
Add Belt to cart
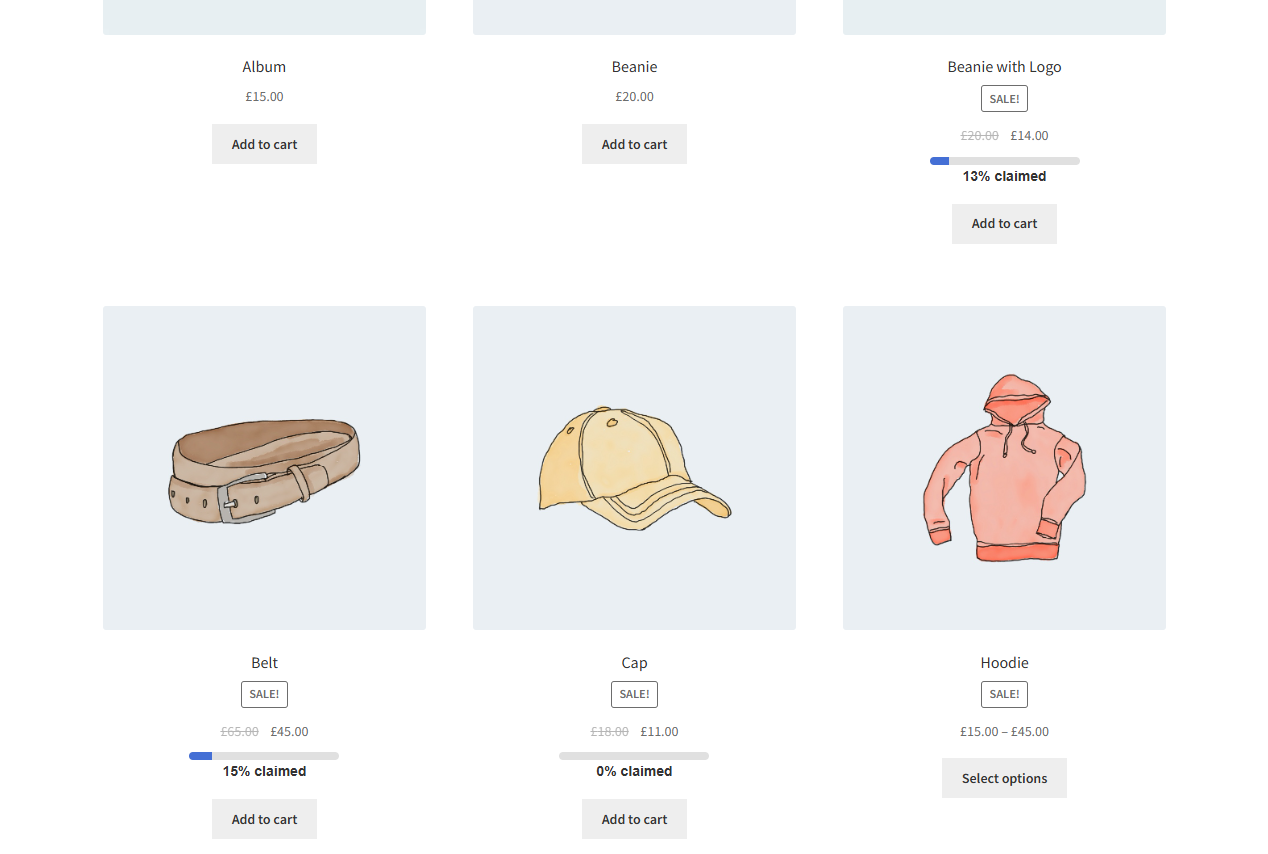pyautogui.click(x=264, y=819)
